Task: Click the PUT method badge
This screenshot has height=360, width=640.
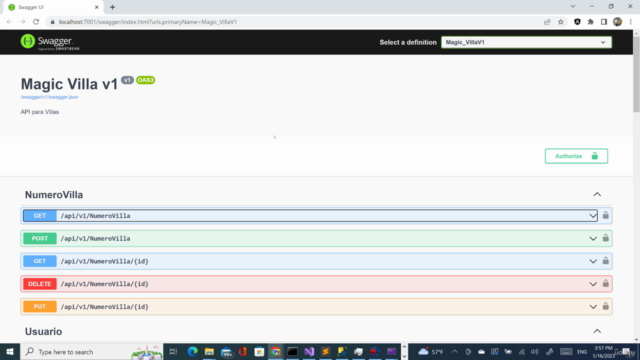Action: pos(40,307)
